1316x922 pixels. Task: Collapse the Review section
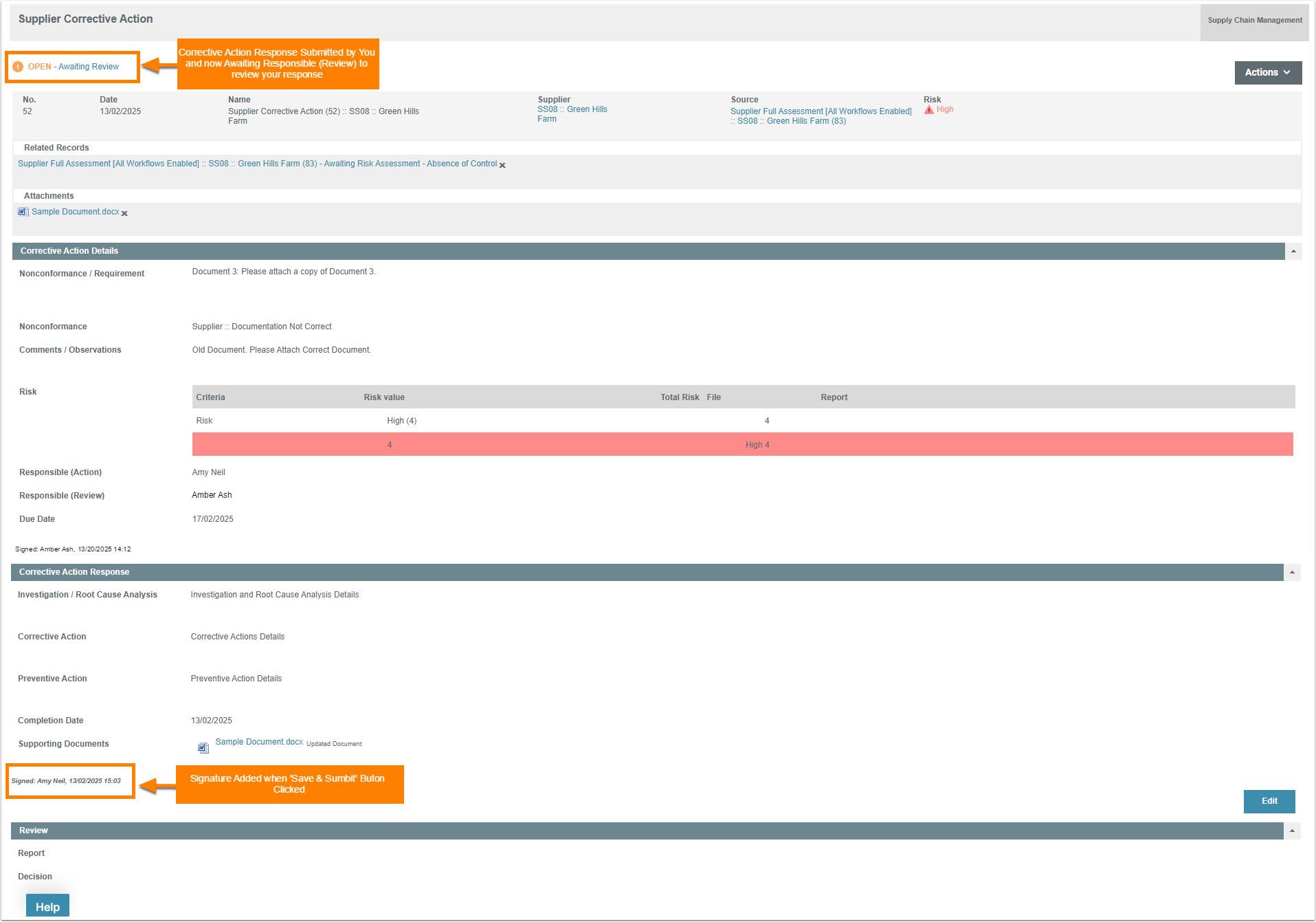pyautogui.click(x=1292, y=831)
